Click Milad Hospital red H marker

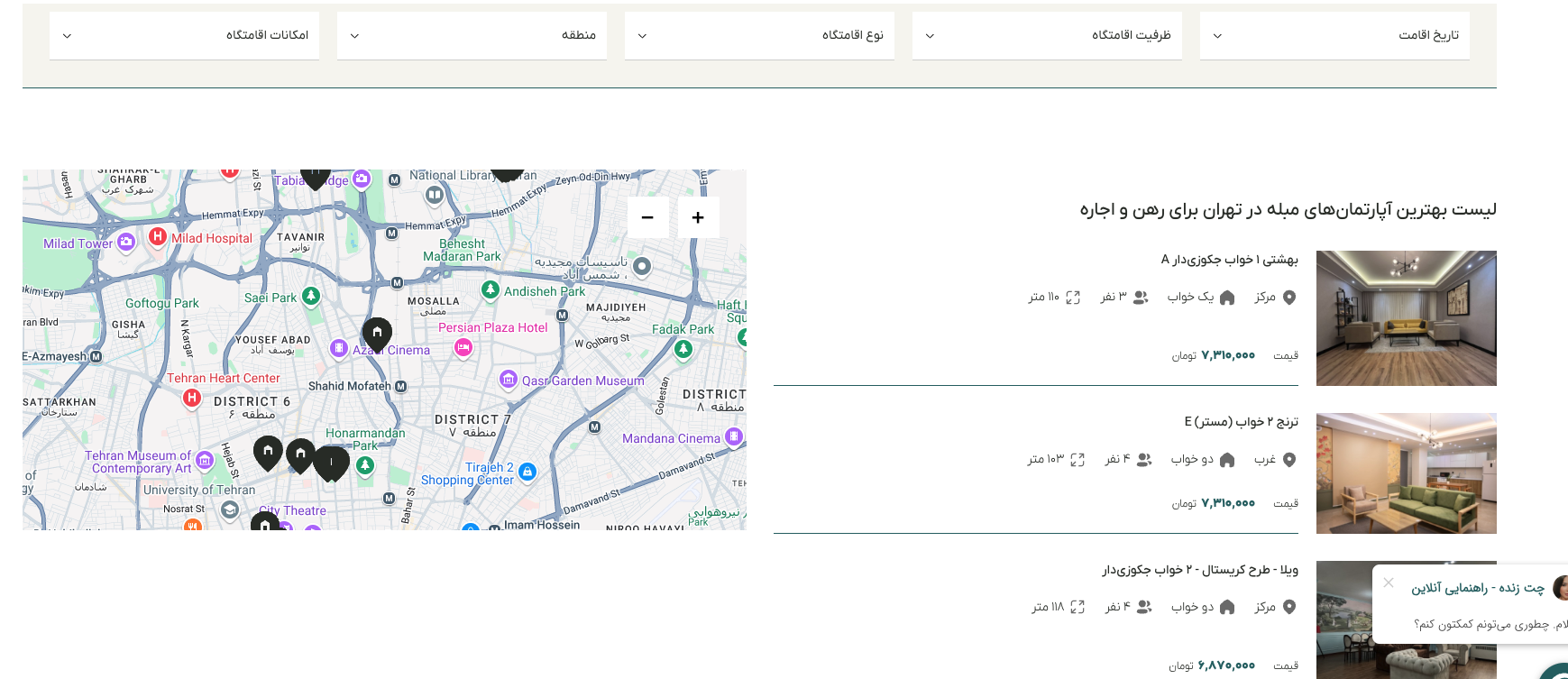158,236
